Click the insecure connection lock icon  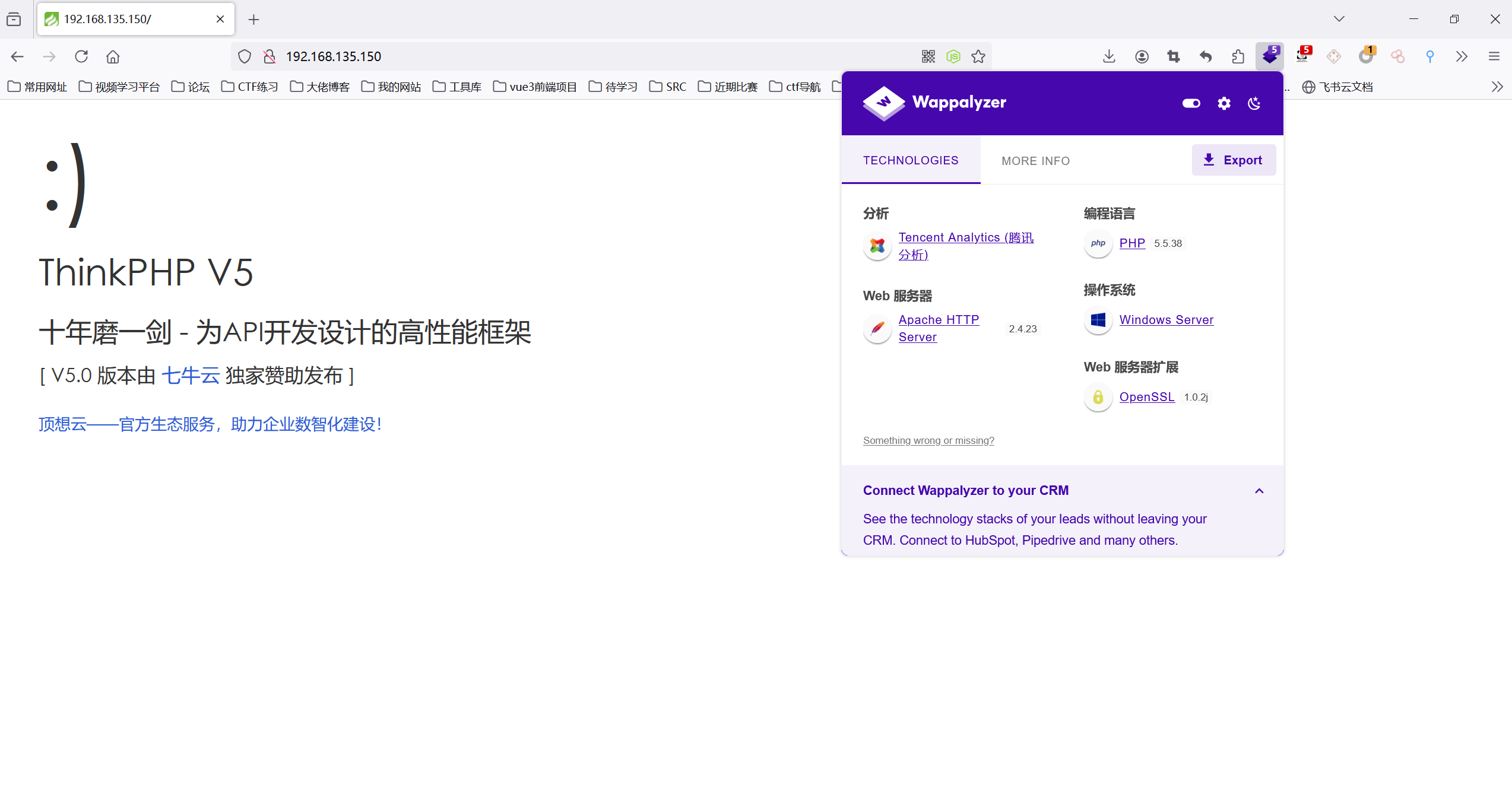pyautogui.click(x=270, y=56)
